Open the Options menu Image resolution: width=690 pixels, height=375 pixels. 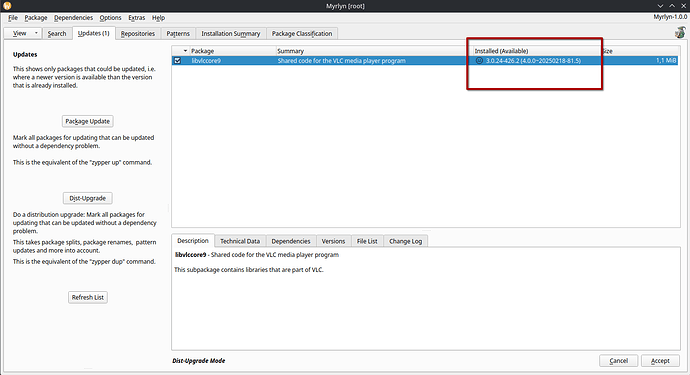(x=110, y=18)
